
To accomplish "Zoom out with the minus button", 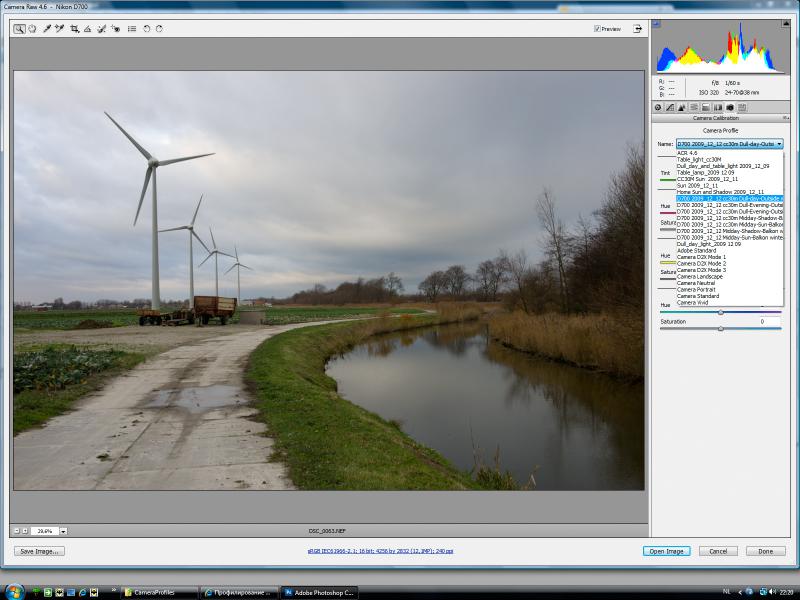I will 17,531.
